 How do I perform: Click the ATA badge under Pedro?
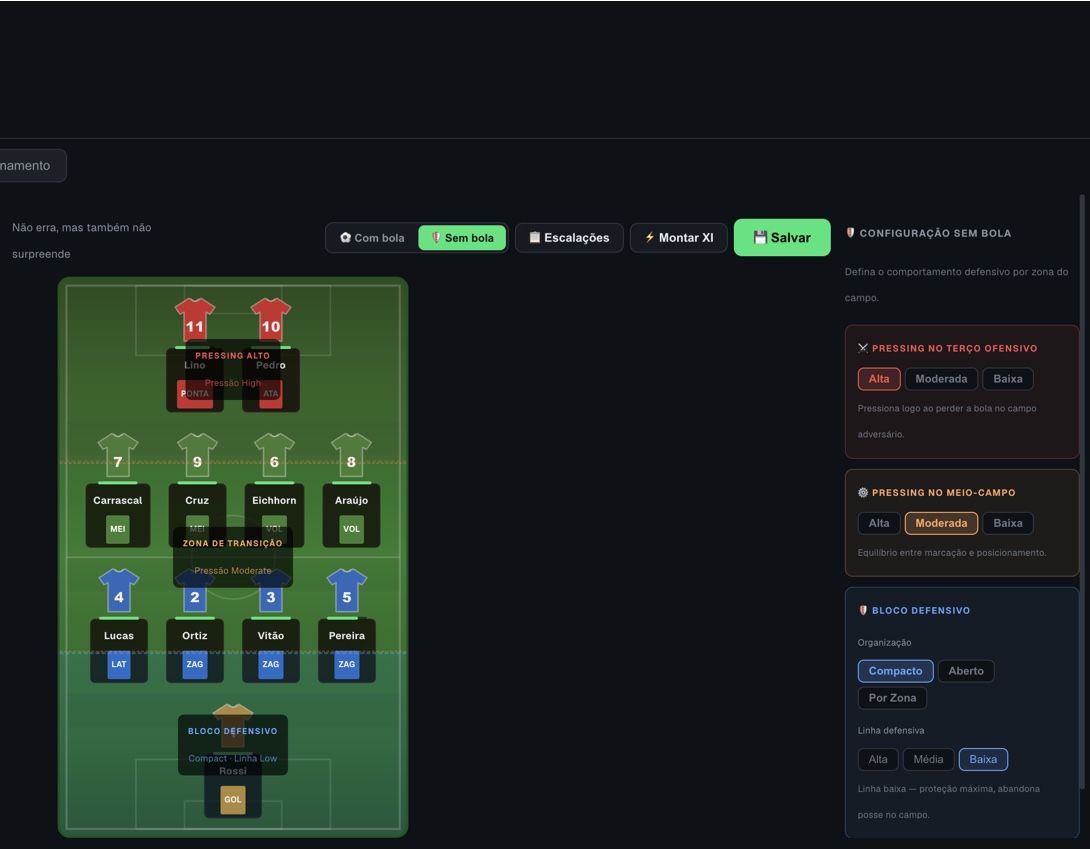270,394
